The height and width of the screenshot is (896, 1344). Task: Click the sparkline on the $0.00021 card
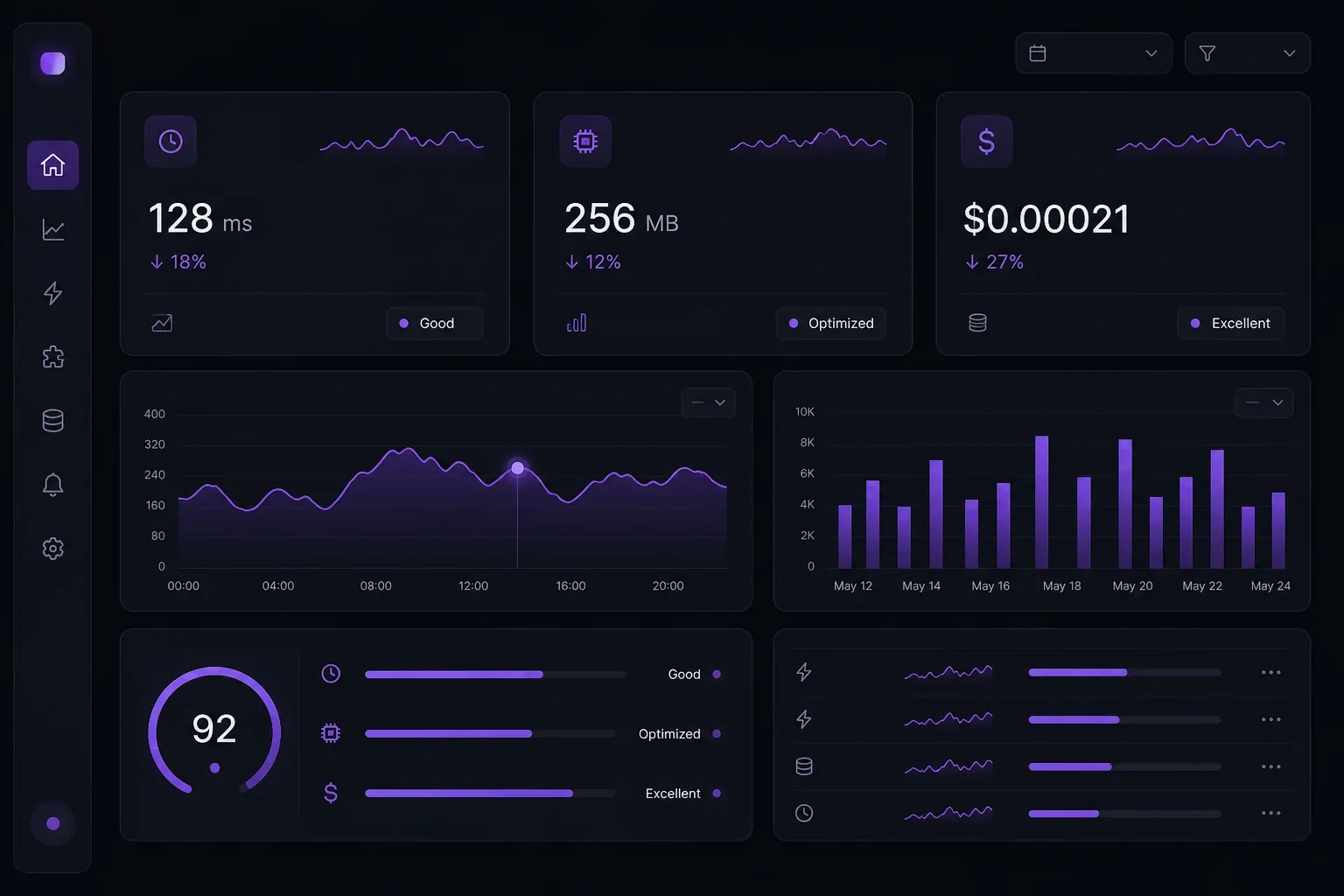(x=1200, y=140)
